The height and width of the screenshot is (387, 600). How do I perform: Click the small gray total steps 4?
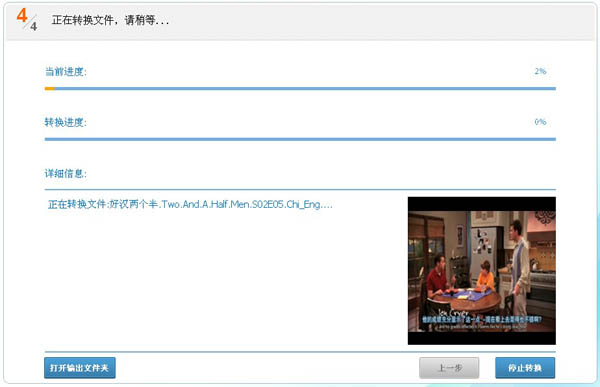pyautogui.click(x=34, y=26)
